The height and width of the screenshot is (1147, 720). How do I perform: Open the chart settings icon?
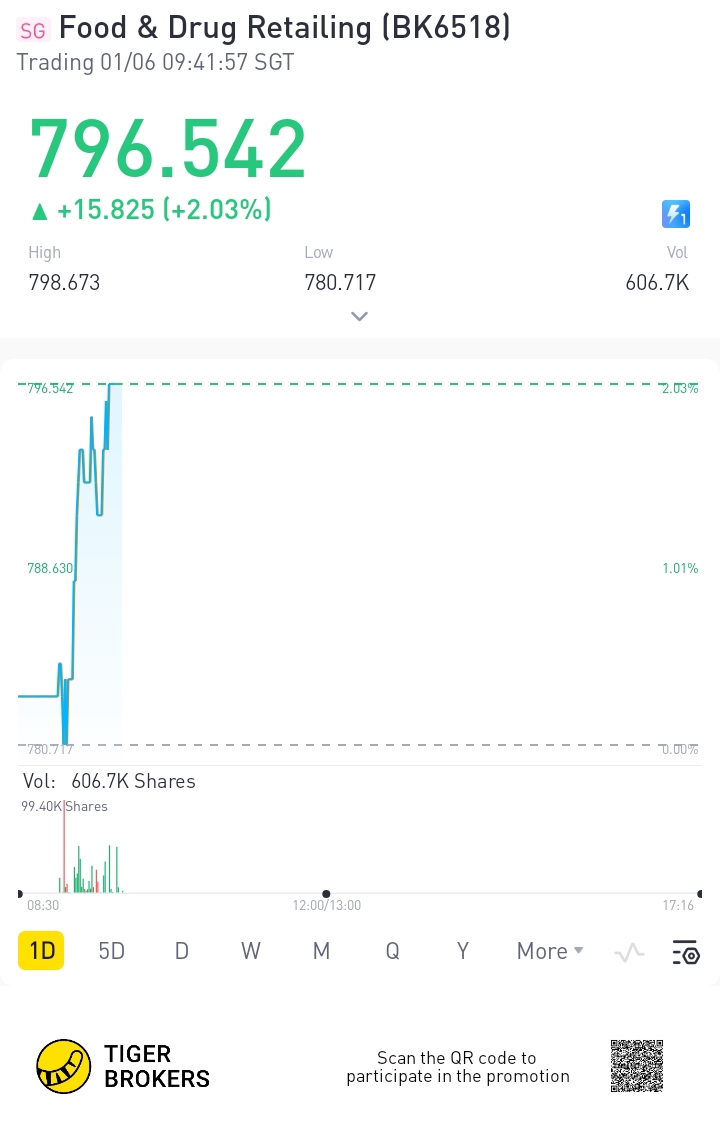tap(686, 952)
